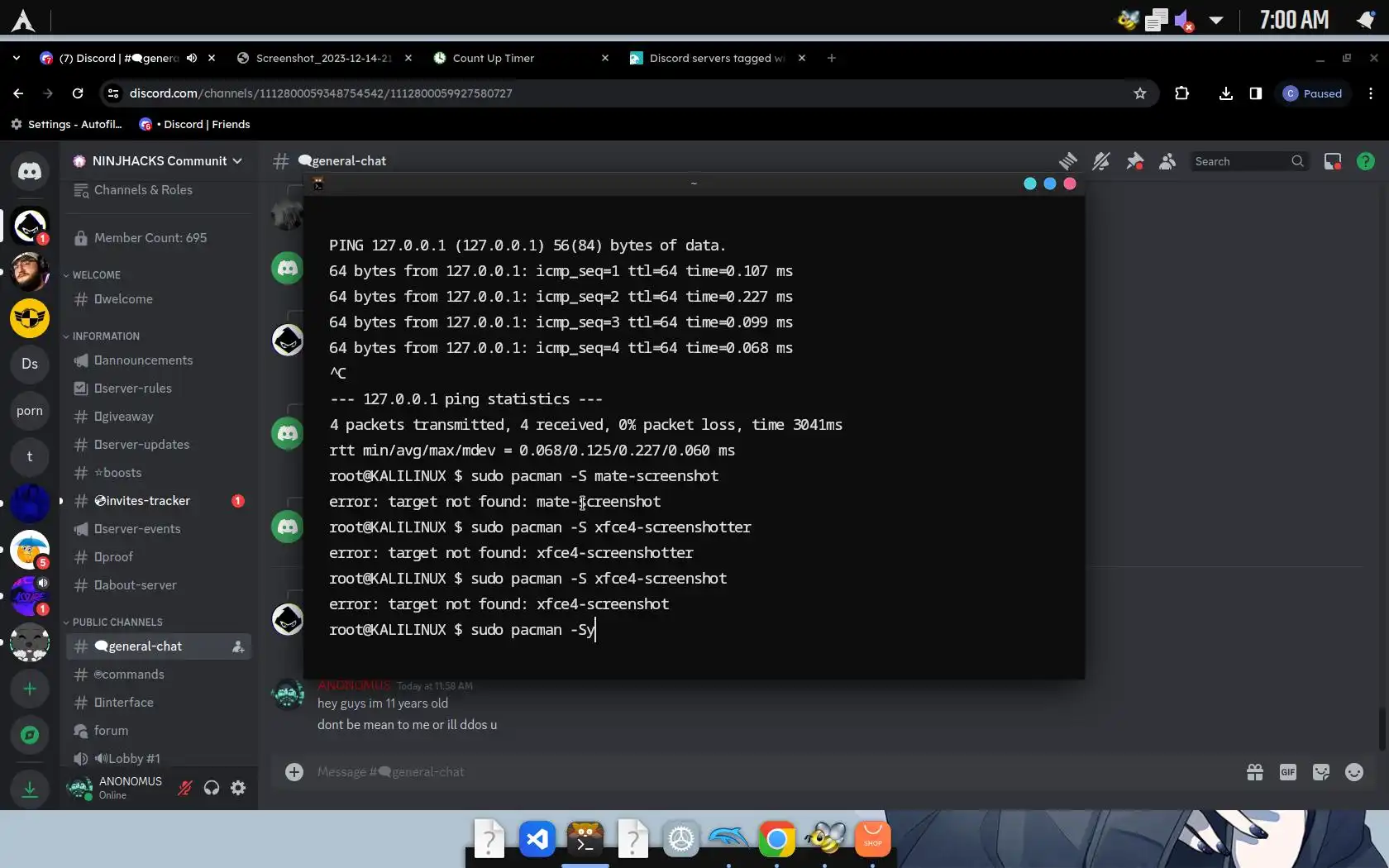Screen dimensions: 1389x868
Task: Open the orange Shop icon in dock
Action: coord(873,840)
